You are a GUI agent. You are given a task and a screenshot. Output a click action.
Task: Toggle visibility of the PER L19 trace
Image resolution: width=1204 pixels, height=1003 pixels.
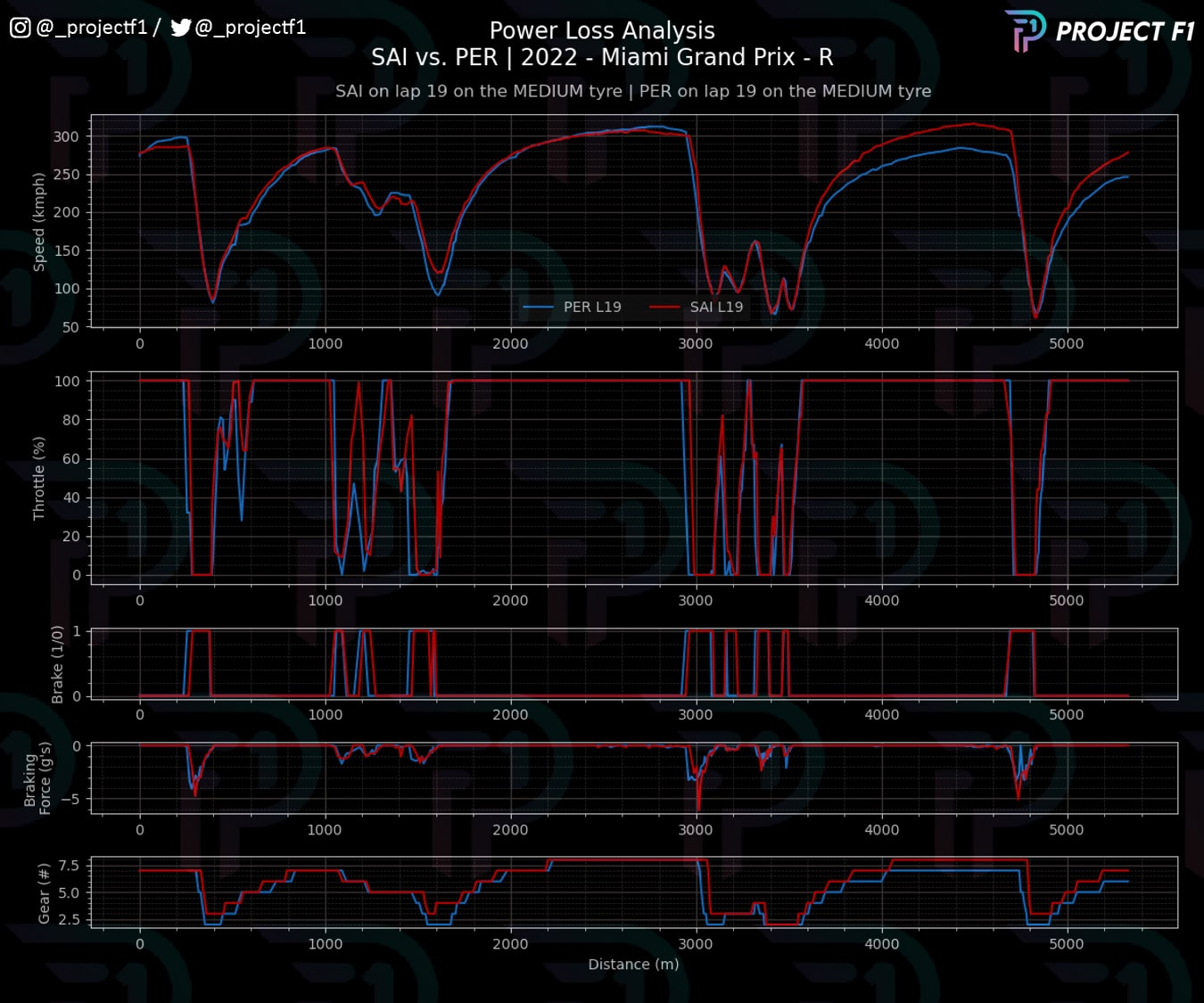(x=594, y=306)
